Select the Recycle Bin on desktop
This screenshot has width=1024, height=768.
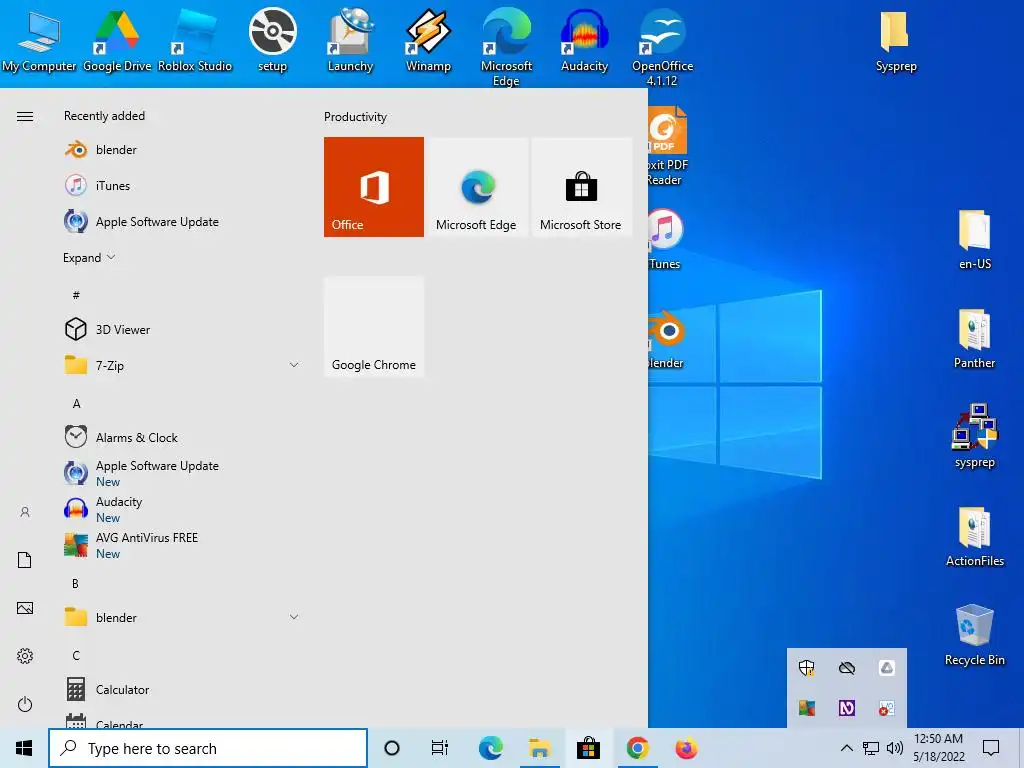[975, 635]
